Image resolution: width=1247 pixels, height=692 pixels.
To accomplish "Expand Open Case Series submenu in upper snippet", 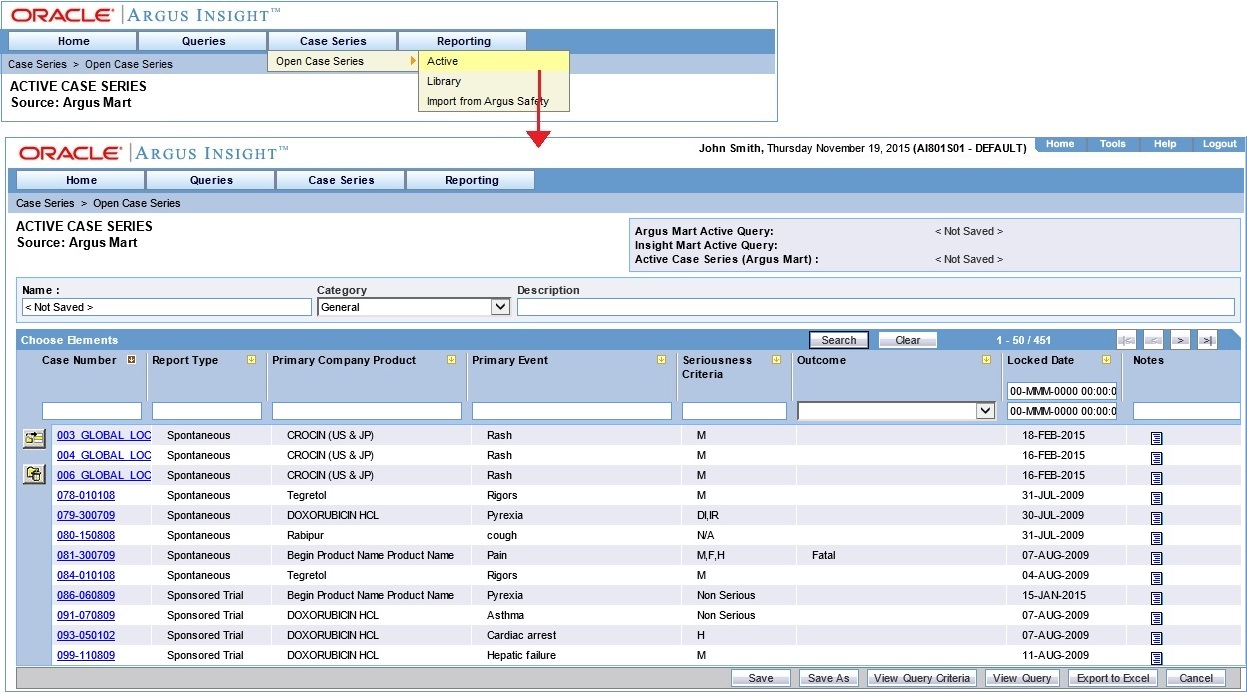I will click(x=343, y=61).
